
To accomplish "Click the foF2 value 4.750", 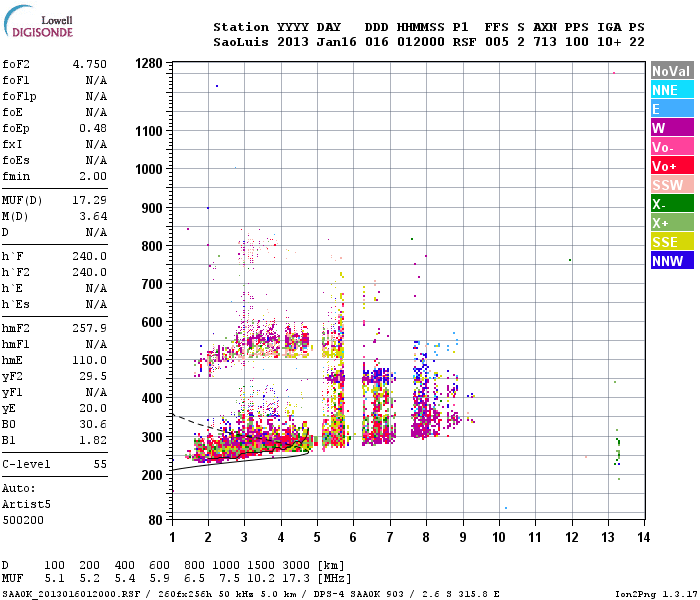I will click(90, 64).
